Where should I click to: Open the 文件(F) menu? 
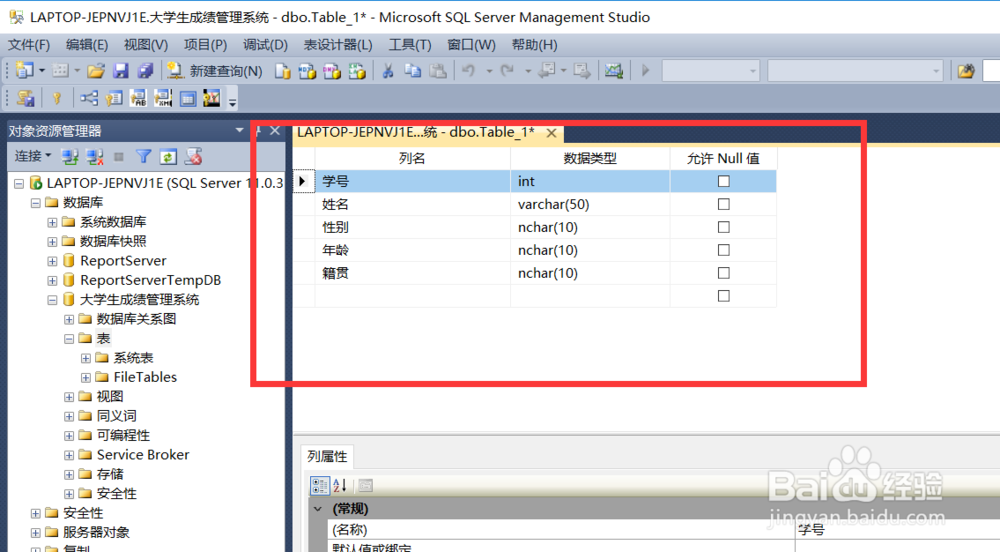[x=28, y=45]
